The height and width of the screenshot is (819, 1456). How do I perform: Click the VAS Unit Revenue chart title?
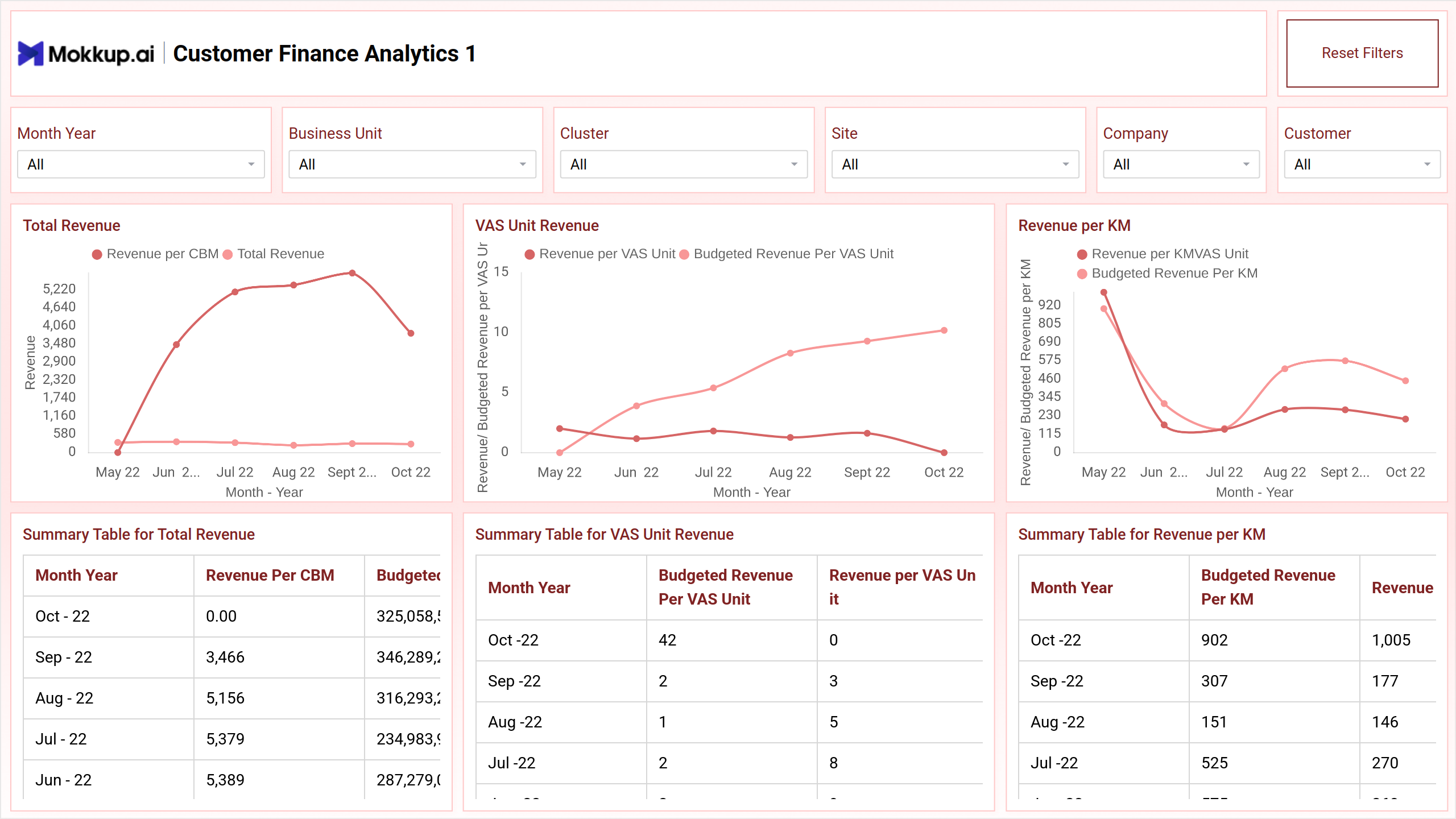point(537,226)
